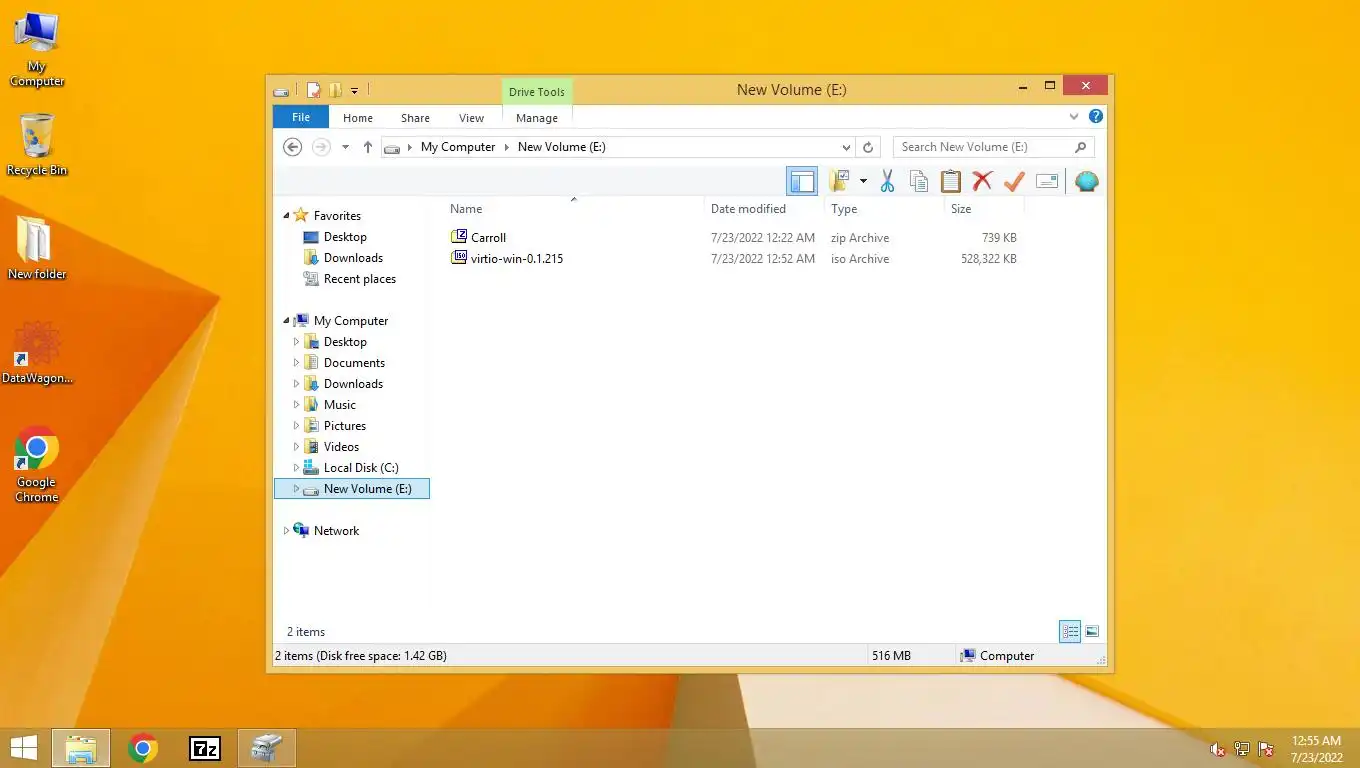The image size is (1360, 768).
Task: Expand the Local Disk (C:) node
Action: pyautogui.click(x=296, y=468)
